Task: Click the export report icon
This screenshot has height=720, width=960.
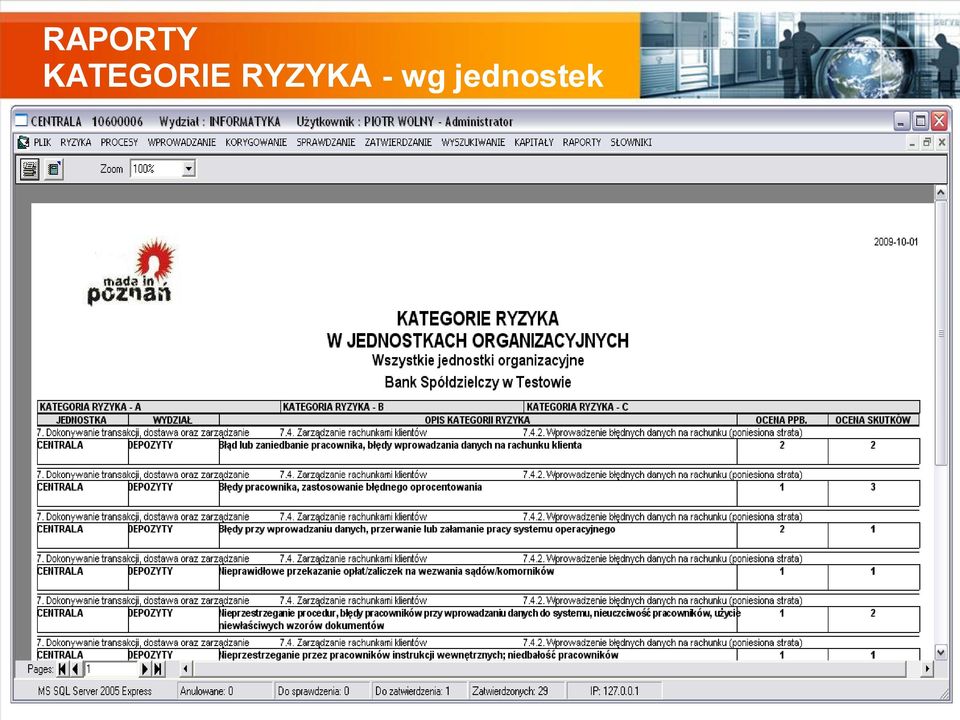Action: pyautogui.click(x=54, y=169)
